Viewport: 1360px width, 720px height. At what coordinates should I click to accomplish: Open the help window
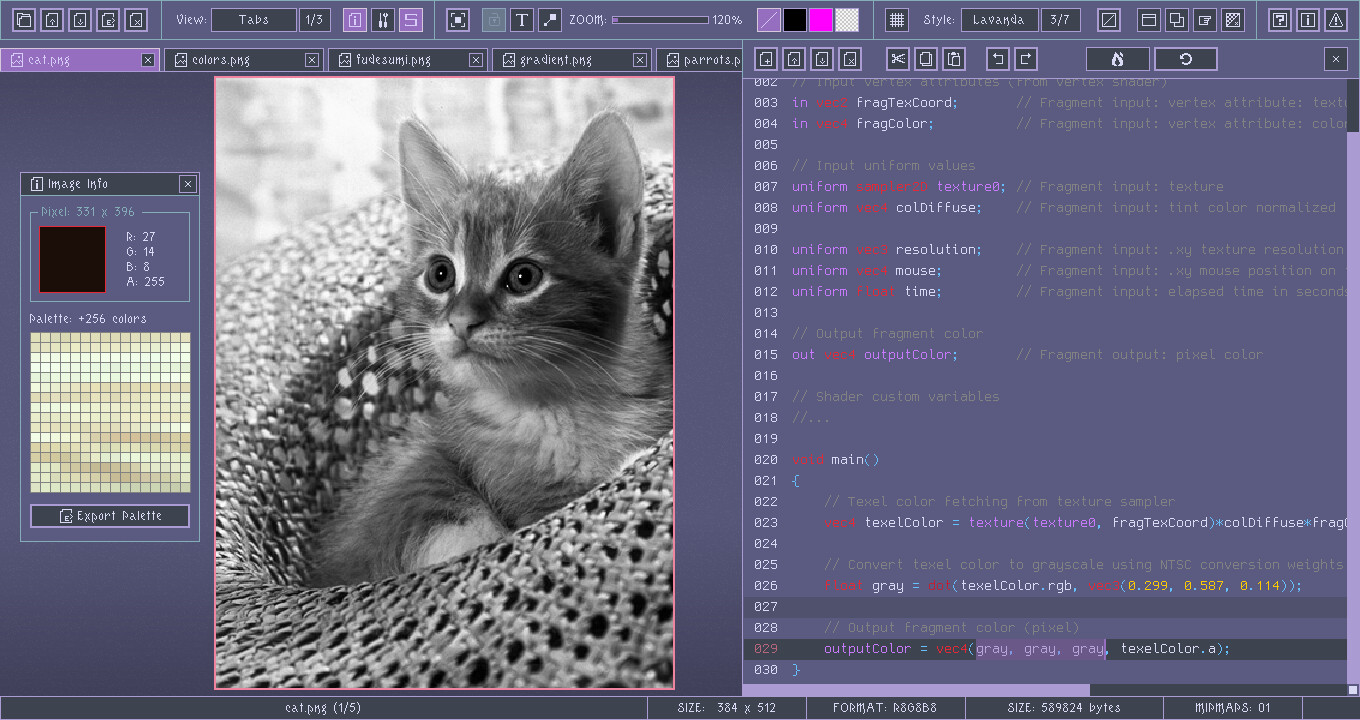1281,19
